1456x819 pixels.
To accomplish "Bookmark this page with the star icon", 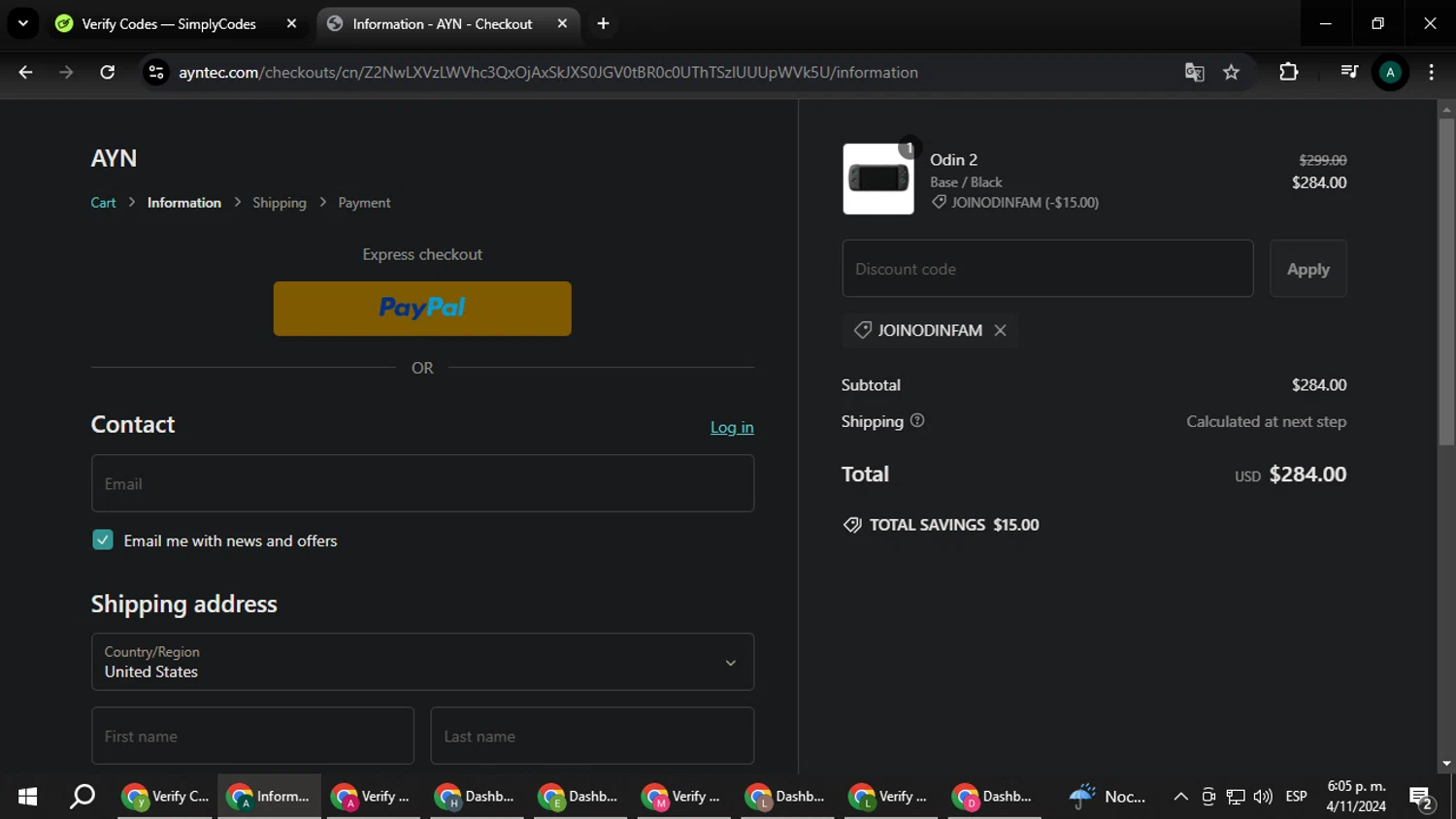I will click(x=1232, y=72).
